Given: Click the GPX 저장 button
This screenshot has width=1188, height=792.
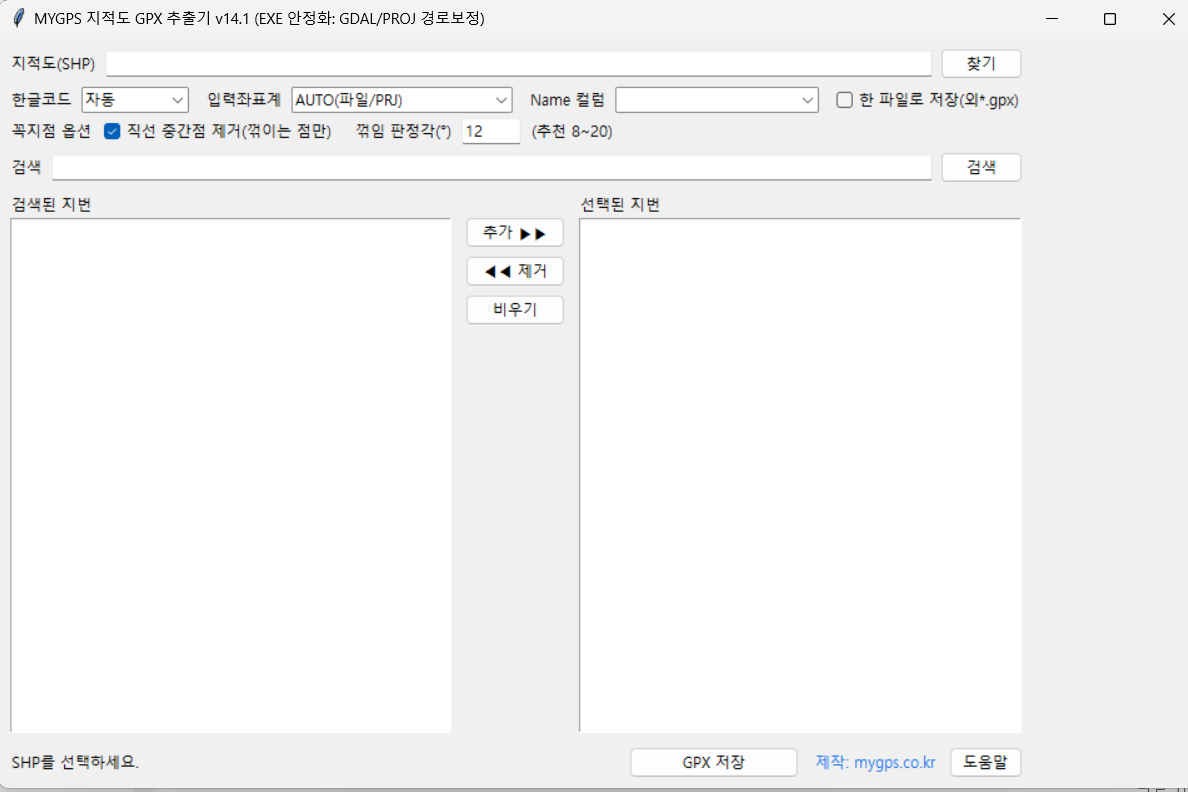Looking at the screenshot, I should point(713,762).
